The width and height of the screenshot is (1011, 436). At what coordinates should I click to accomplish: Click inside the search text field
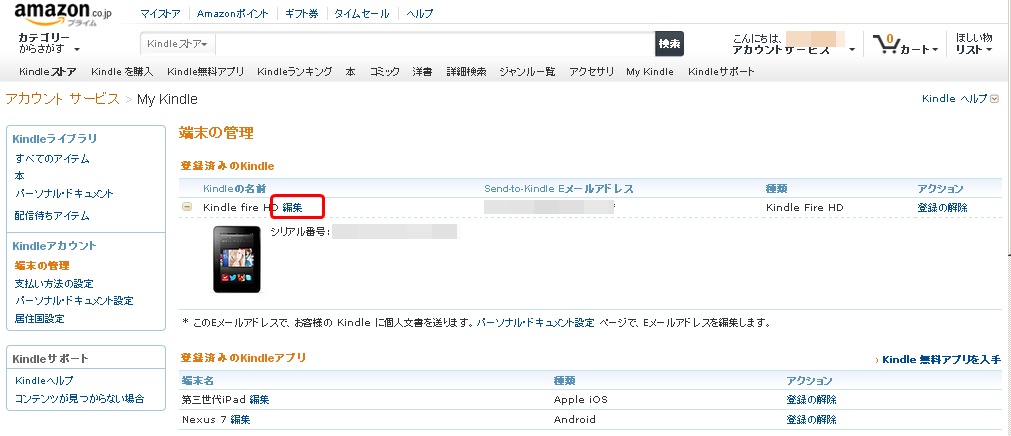click(x=435, y=44)
